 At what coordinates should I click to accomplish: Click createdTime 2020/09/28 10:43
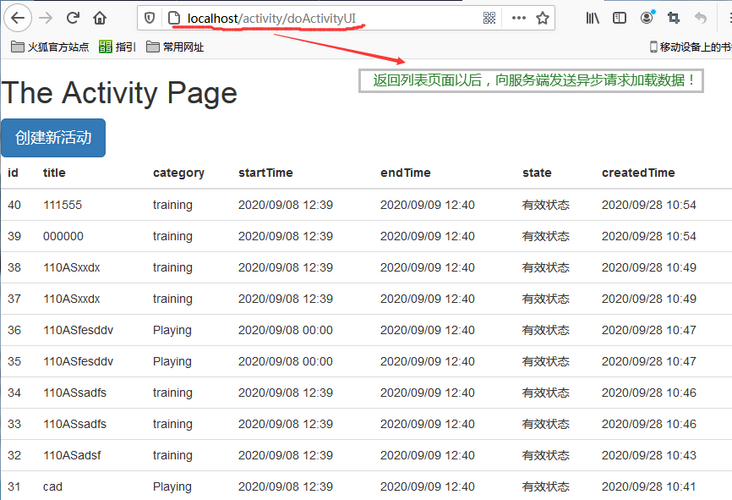click(x=649, y=455)
